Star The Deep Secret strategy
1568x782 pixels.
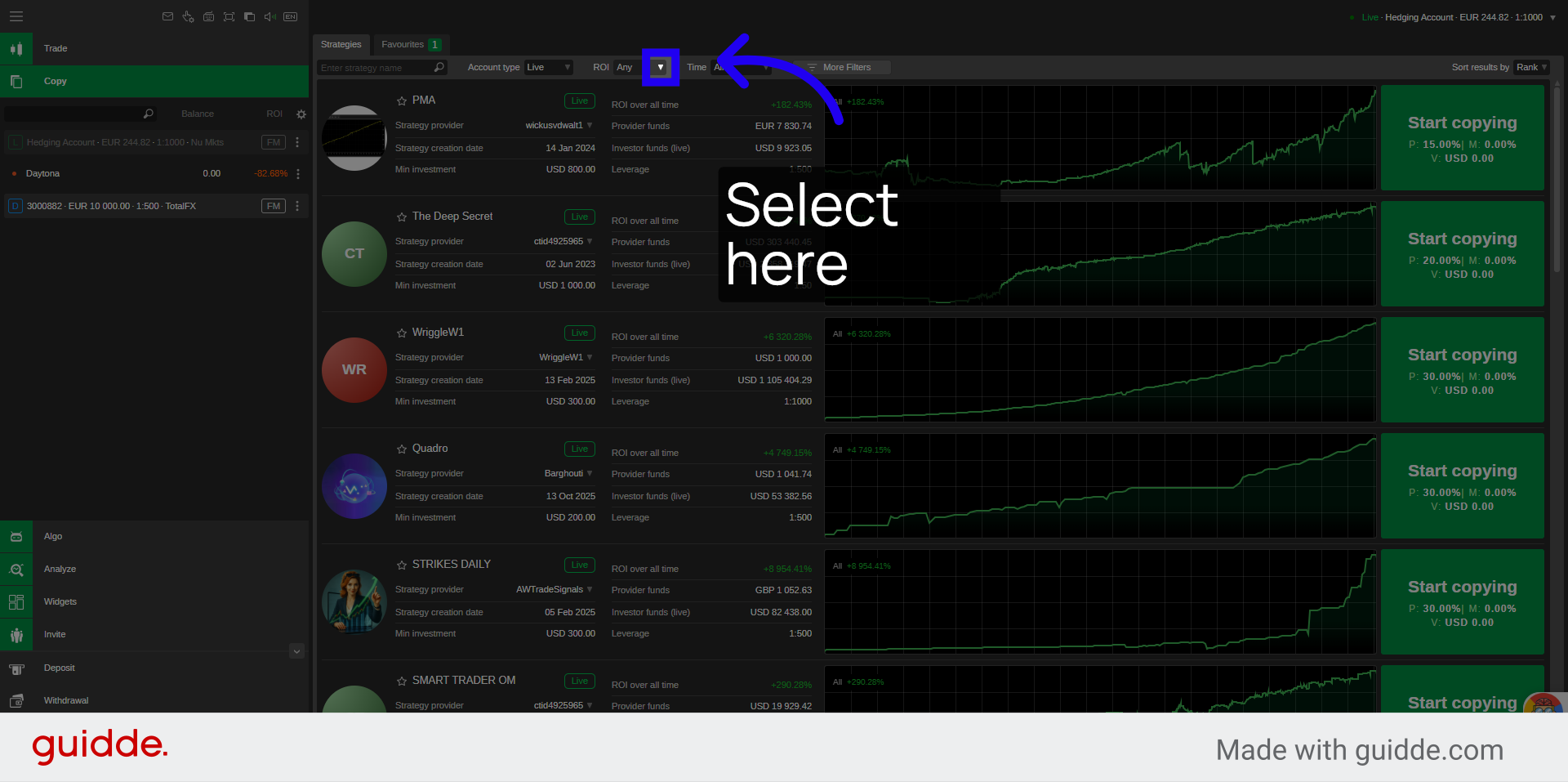point(401,217)
